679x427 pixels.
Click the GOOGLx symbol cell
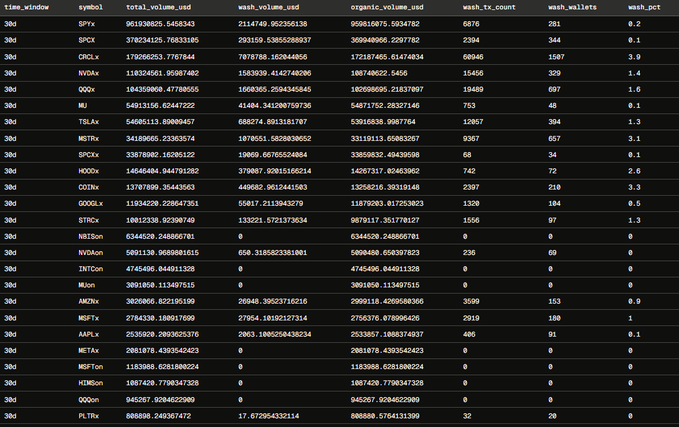(91, 203)
